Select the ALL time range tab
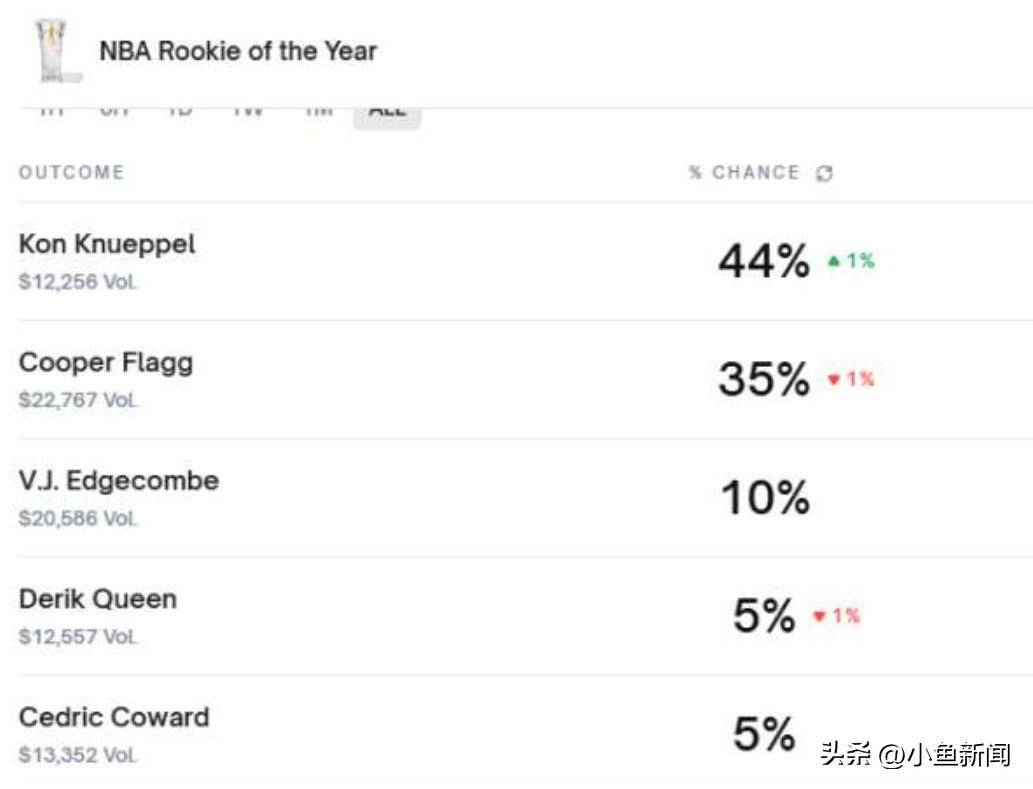Viewport: 1033px width, 789px height. point(387,110)
